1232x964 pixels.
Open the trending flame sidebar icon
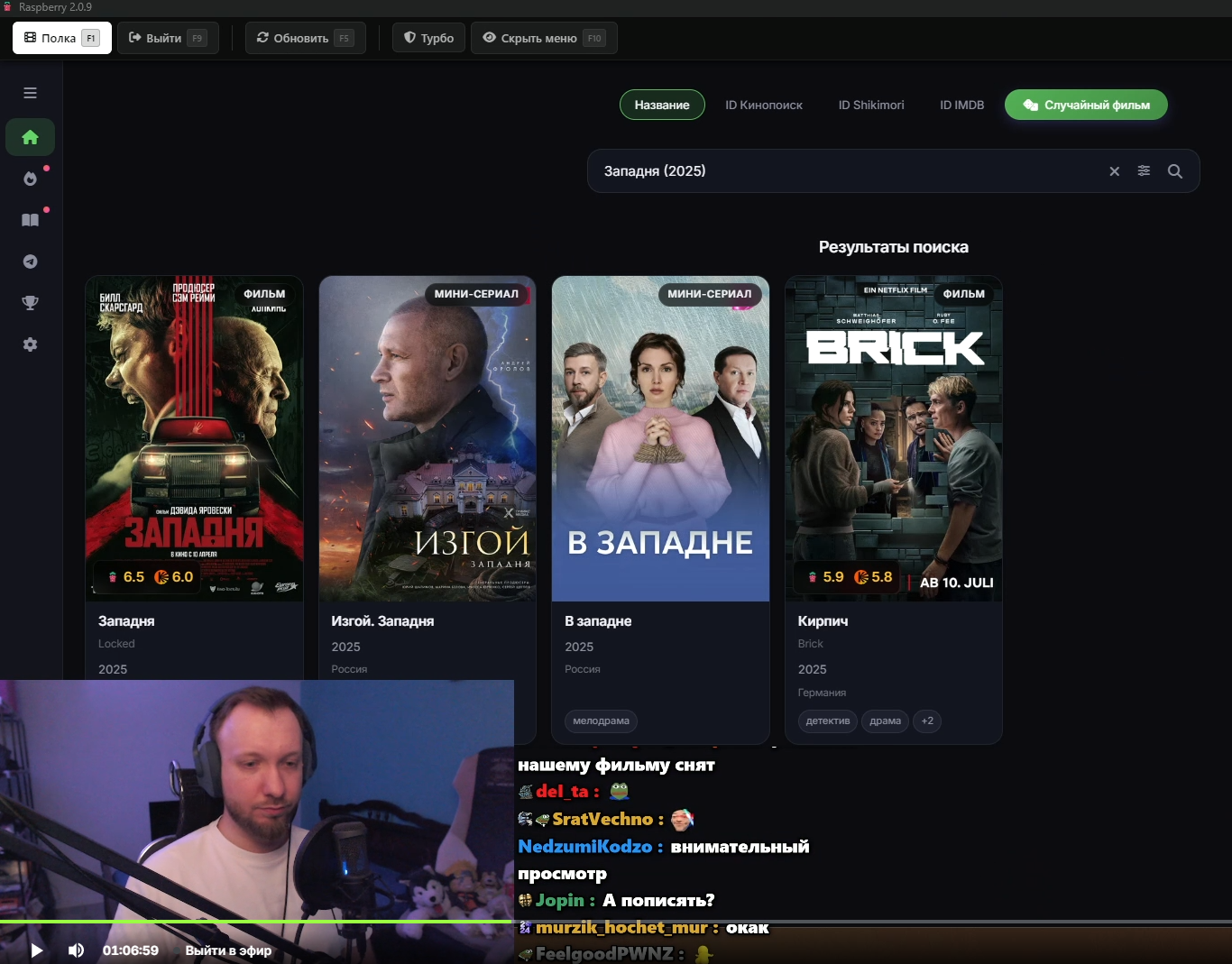click(30, 179)
